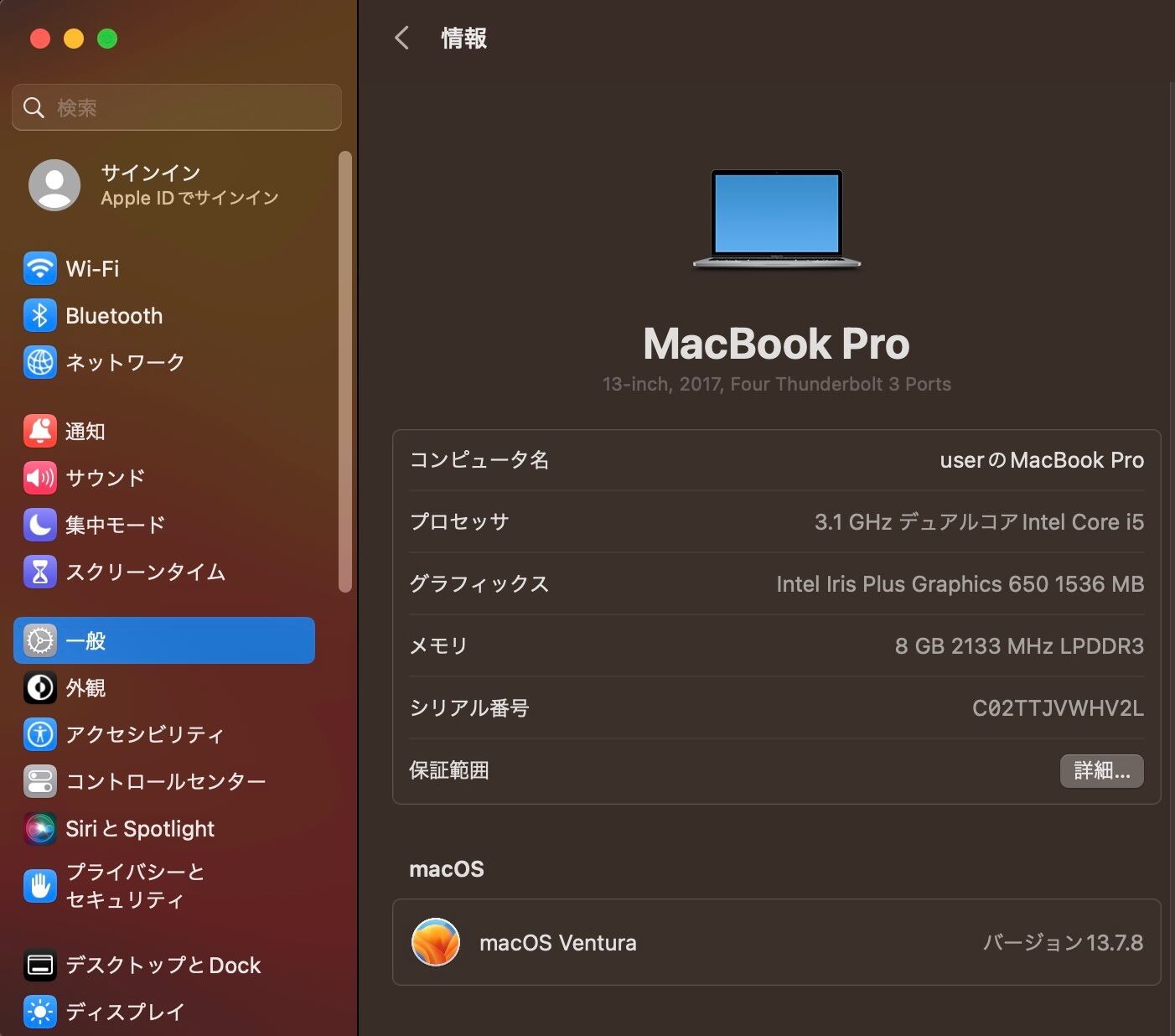This screenshot has height=1036, width=1175.
Task: Click the macOS Ventura name label
Action: pyautogui.click(x=558, y=943)
